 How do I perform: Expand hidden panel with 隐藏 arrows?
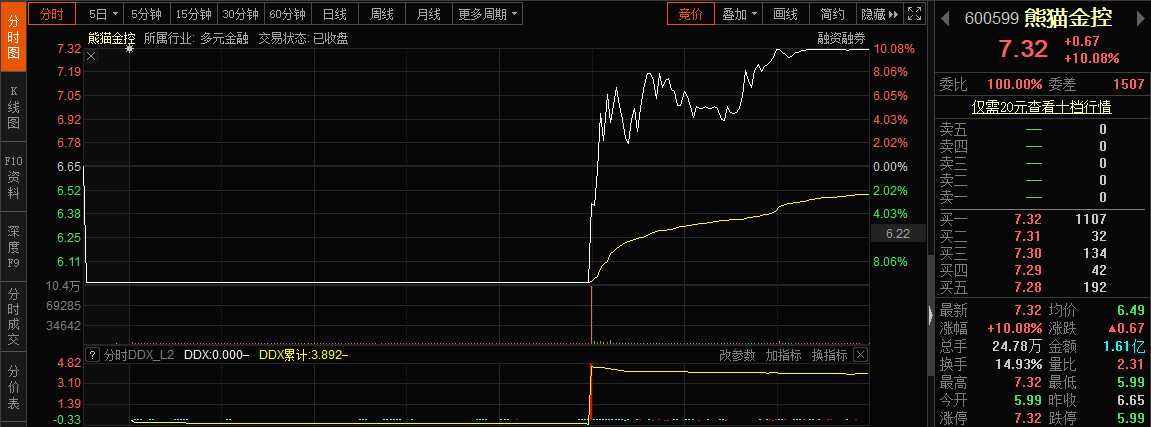(x=880, y=14)
